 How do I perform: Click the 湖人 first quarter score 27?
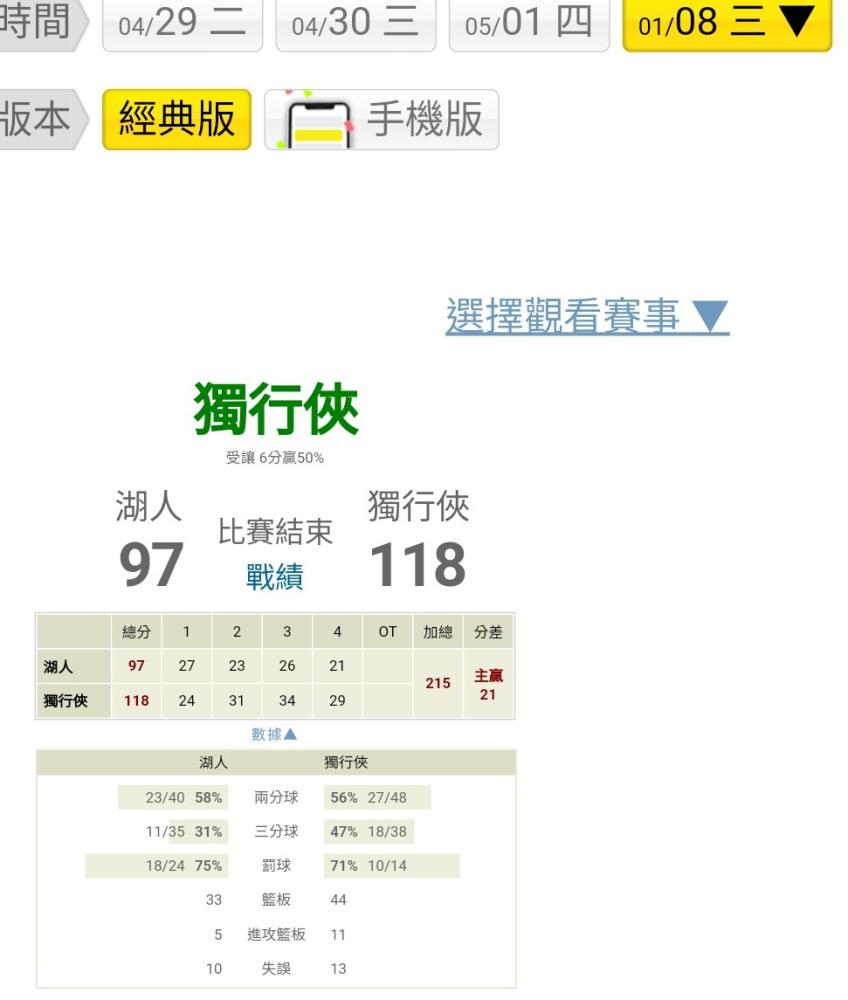[187, 666]
